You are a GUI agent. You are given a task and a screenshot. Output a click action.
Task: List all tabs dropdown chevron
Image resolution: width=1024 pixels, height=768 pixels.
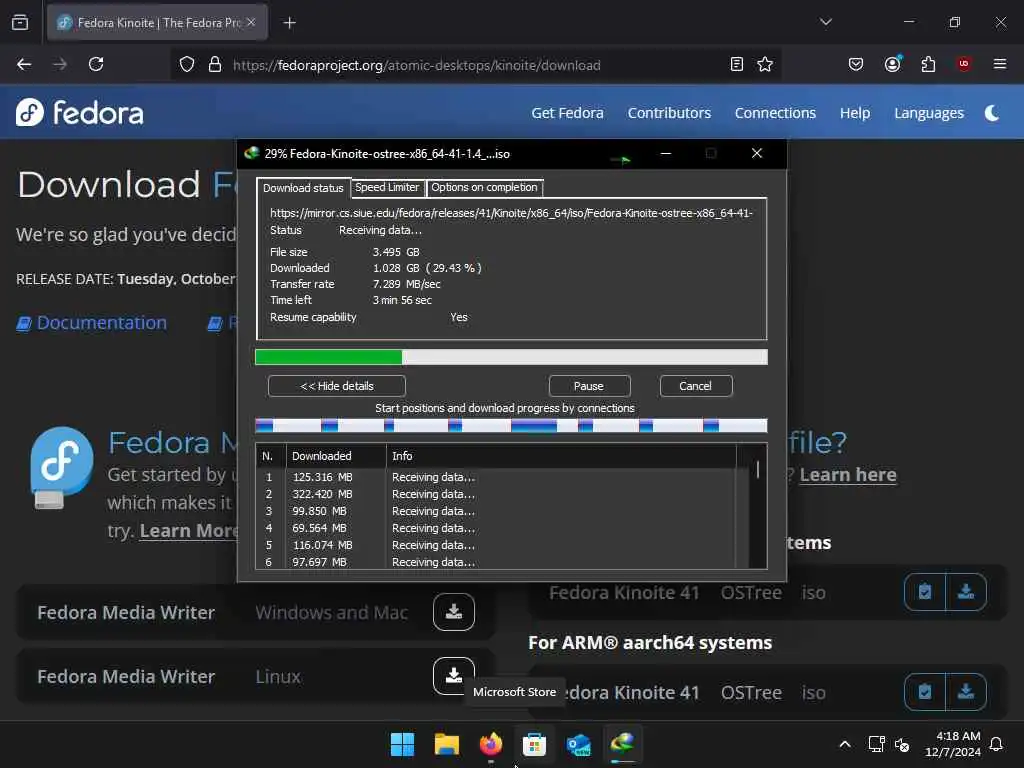coord(825,22)
